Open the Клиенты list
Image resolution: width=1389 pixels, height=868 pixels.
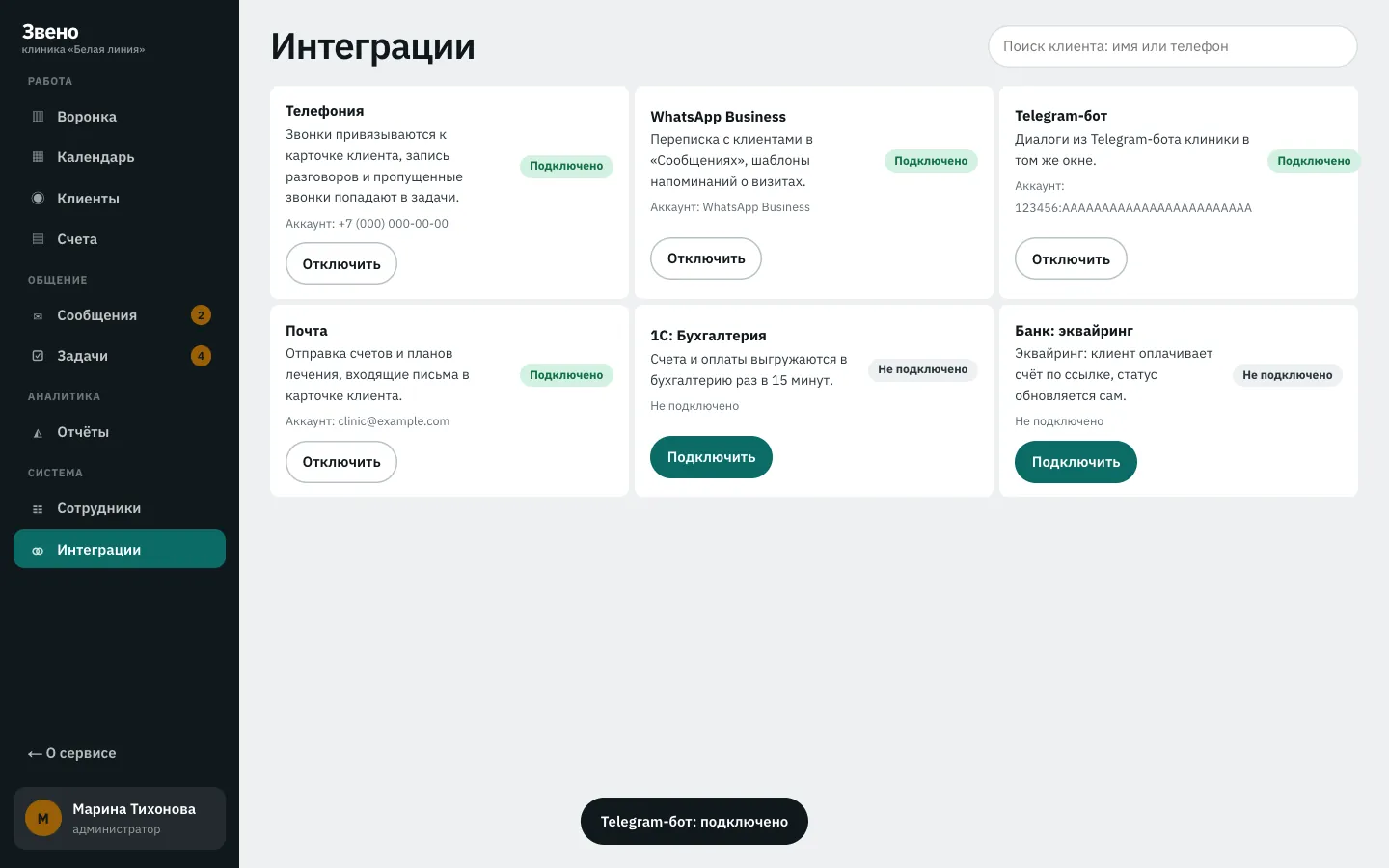[120, 199]
